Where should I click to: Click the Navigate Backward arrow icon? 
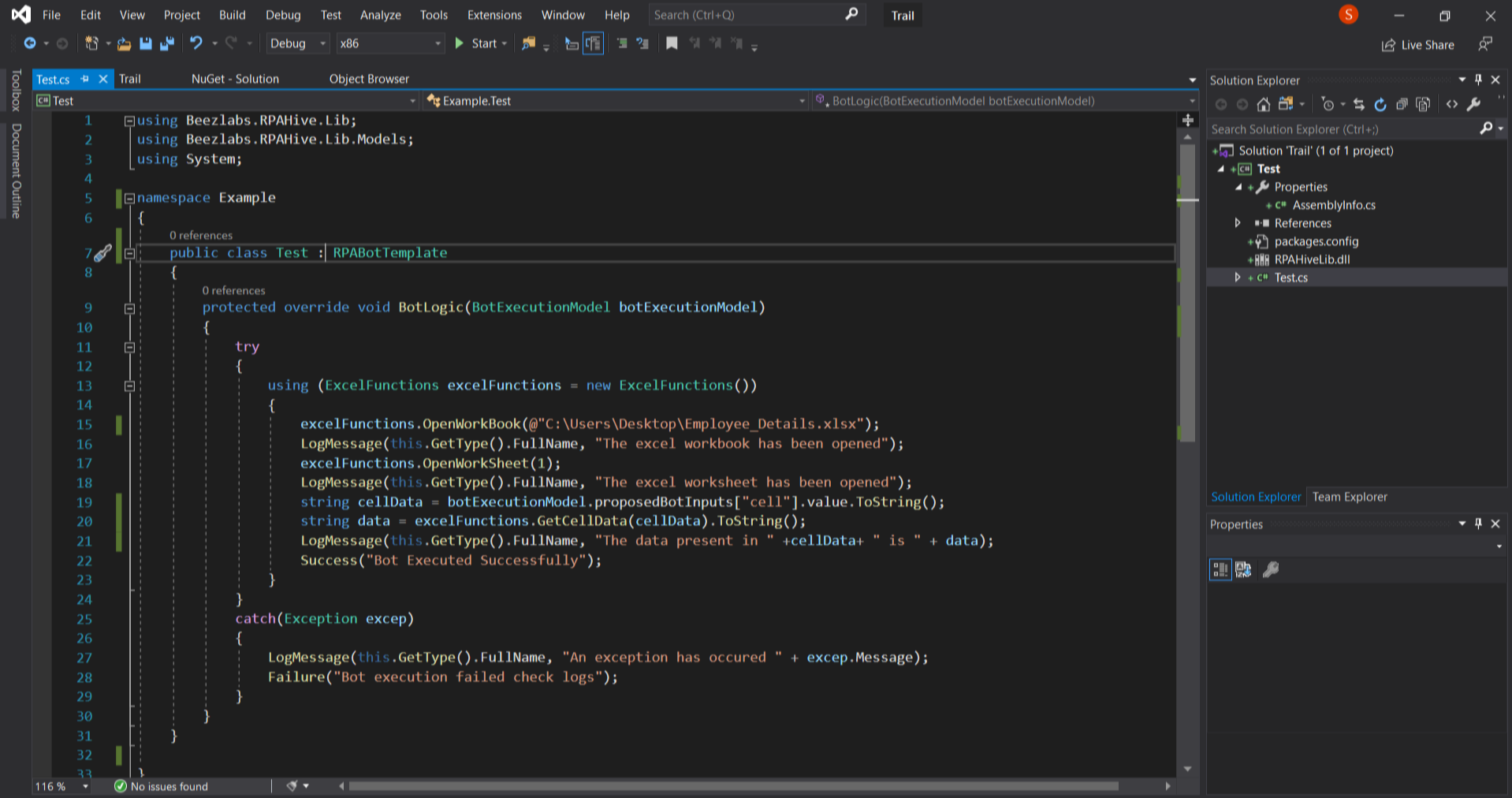(30, 43)
